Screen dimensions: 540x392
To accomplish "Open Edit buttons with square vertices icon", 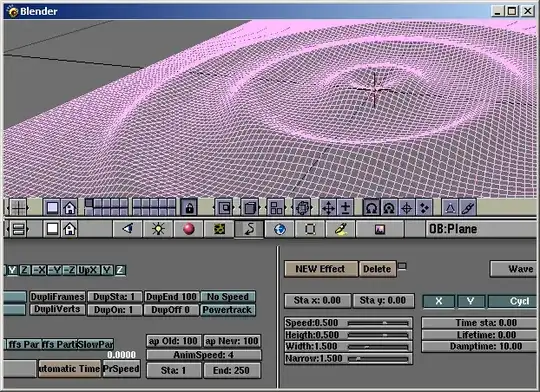I will coord(310,229).
